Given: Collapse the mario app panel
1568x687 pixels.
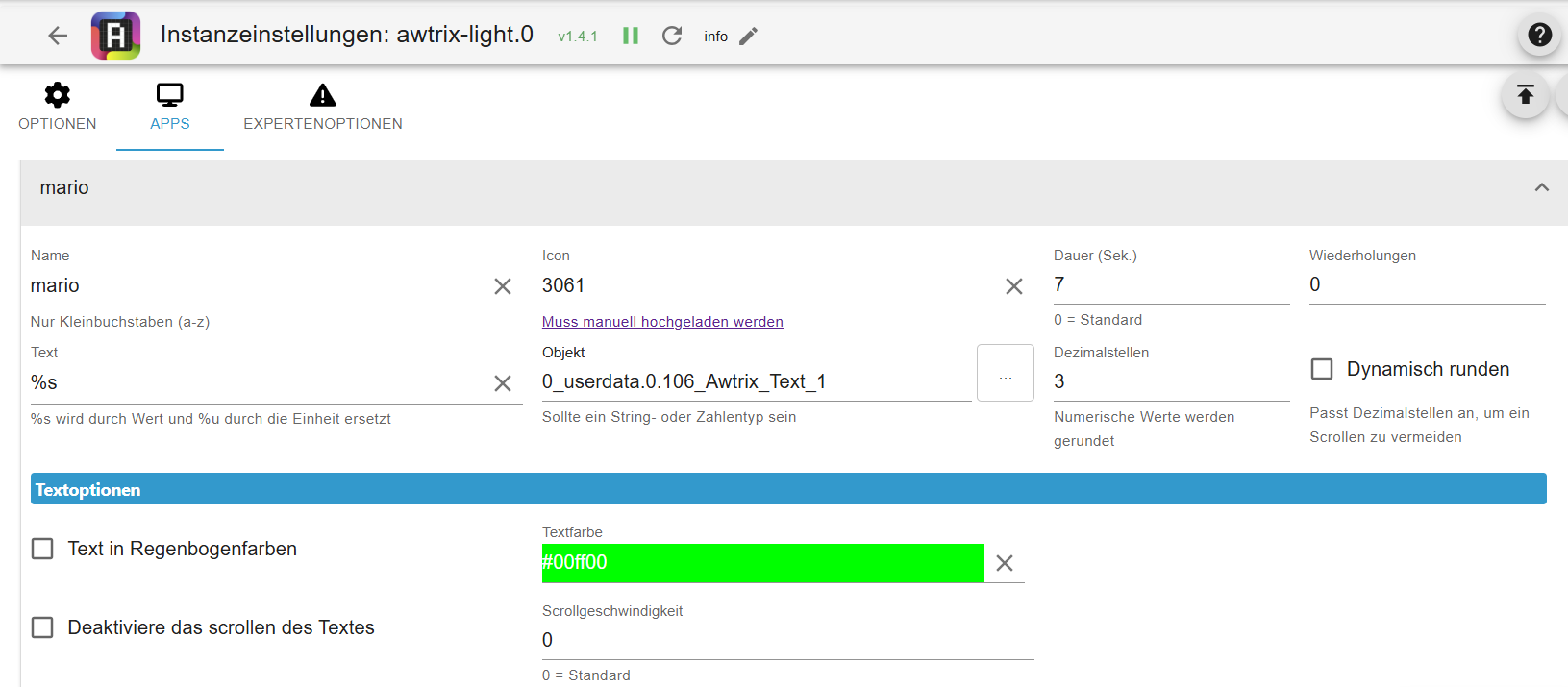Looking at the screenshot, I should [x=1541, y=187].
